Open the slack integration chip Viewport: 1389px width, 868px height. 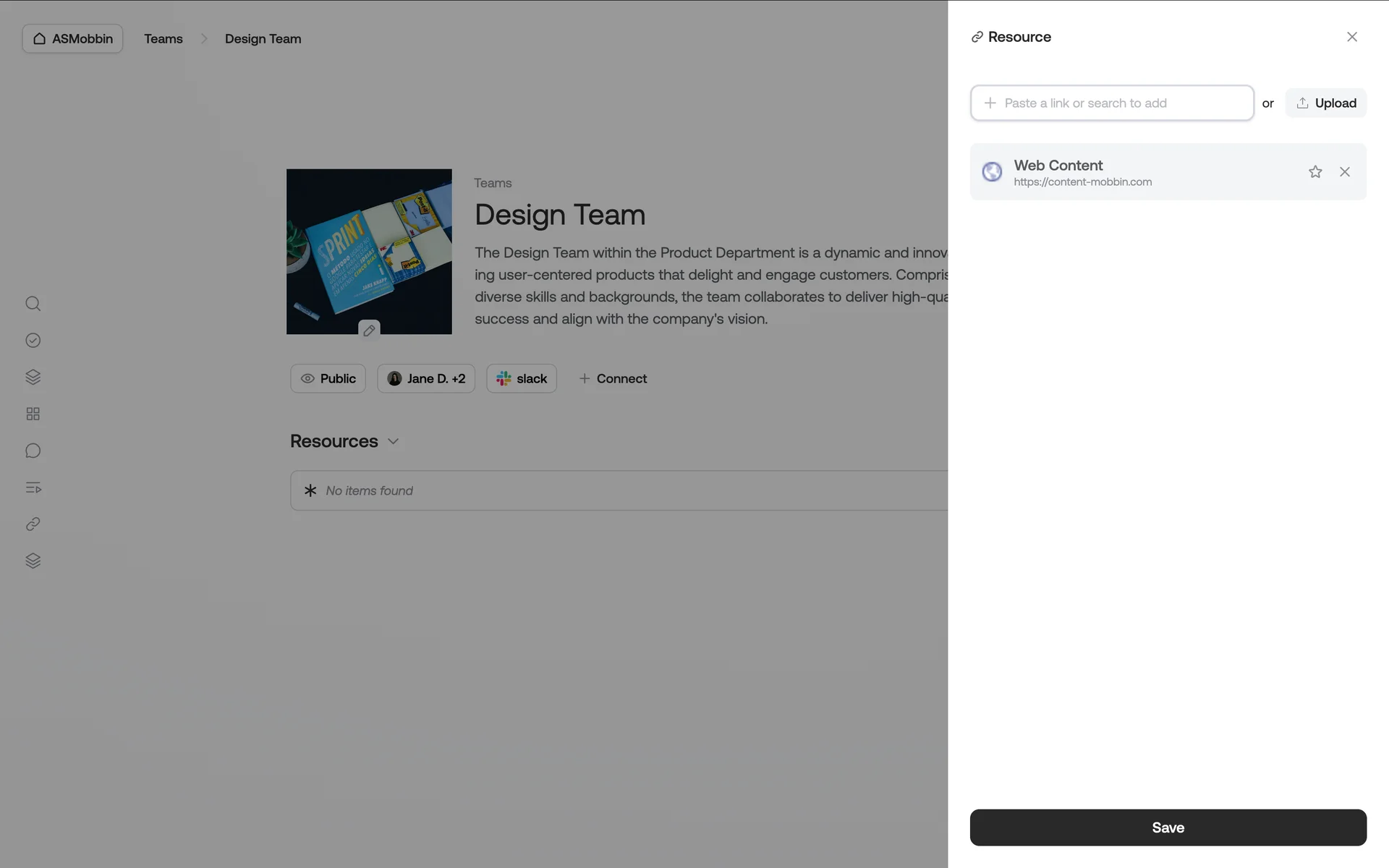522,378
